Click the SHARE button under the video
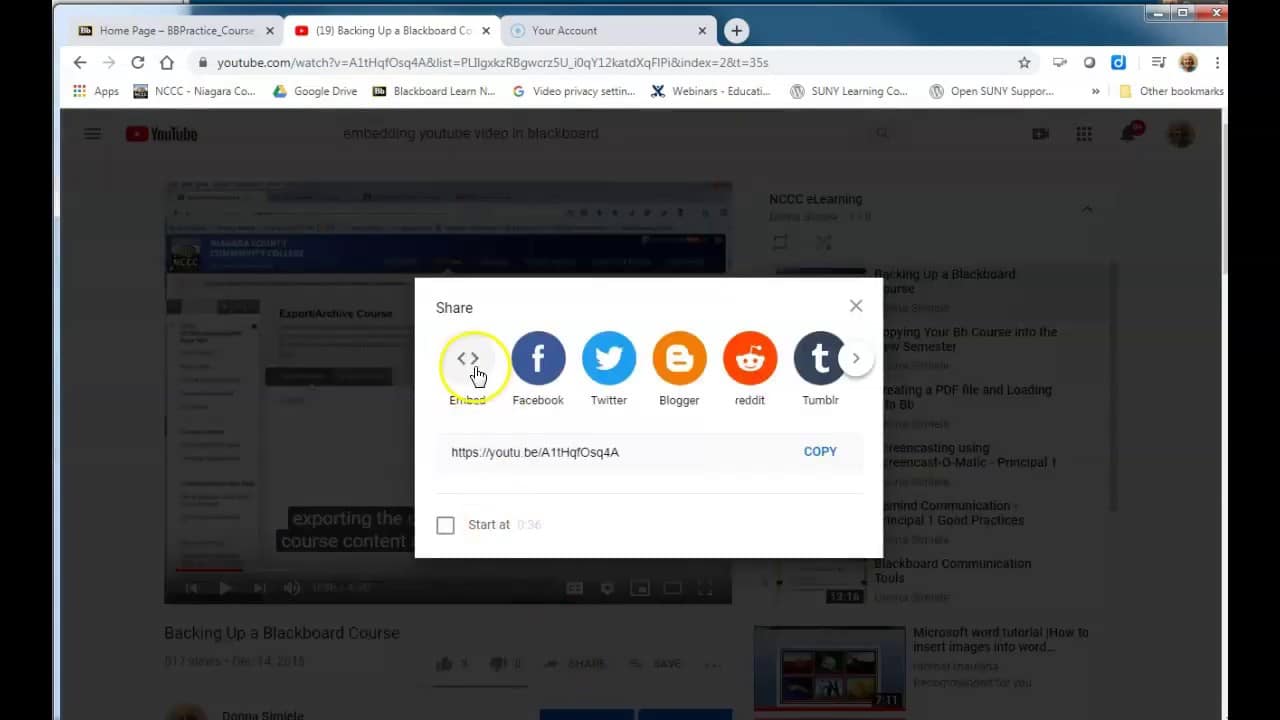 point(575,664)
